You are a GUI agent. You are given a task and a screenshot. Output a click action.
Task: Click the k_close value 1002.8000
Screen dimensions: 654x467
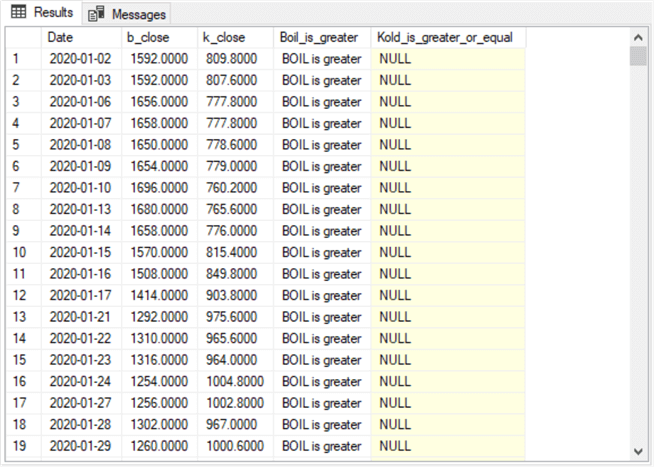(x=235, y=403)
